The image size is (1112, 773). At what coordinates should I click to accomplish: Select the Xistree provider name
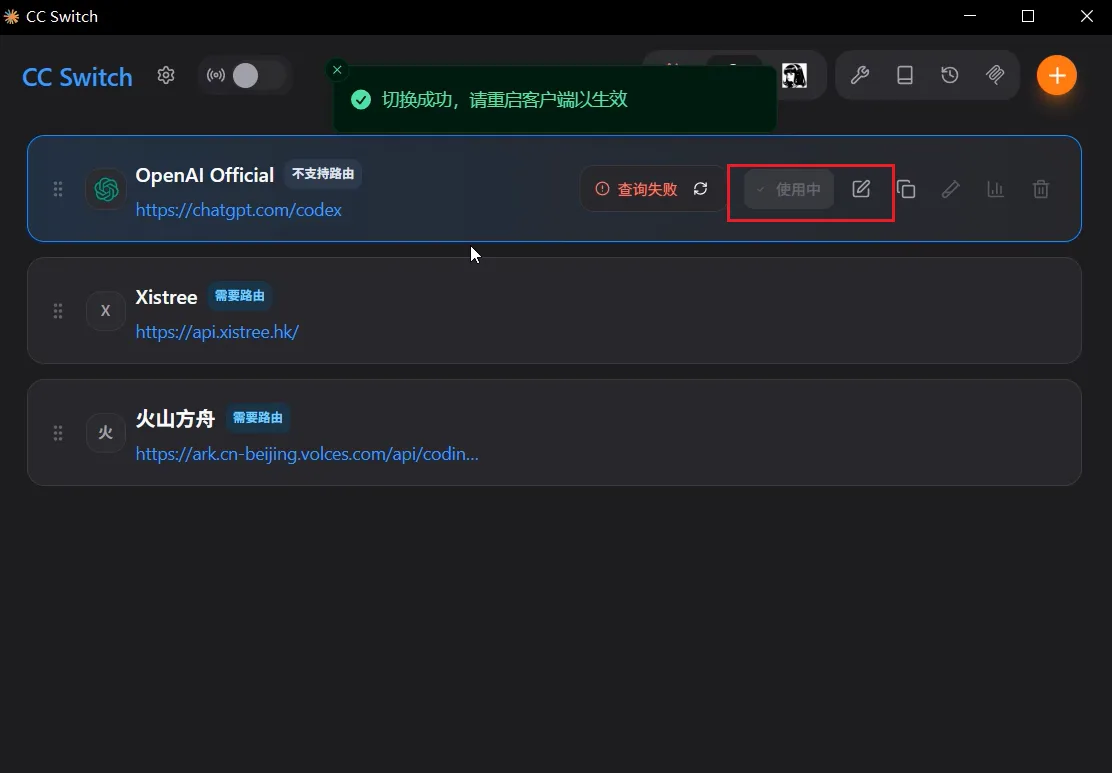click(167, 297)
